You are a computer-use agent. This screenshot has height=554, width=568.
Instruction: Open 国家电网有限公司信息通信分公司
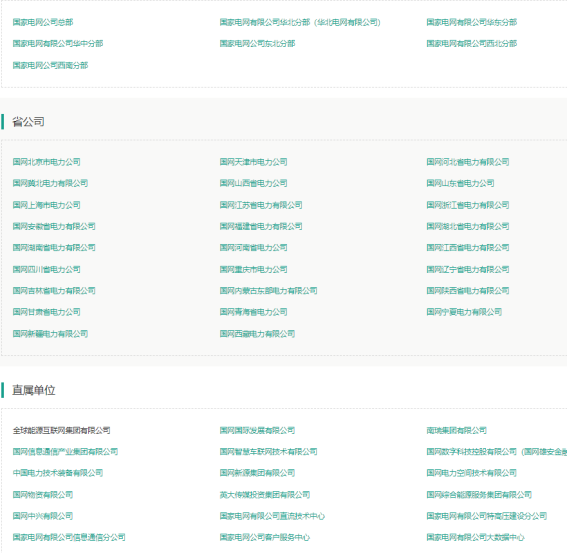(x=69, y=537)
